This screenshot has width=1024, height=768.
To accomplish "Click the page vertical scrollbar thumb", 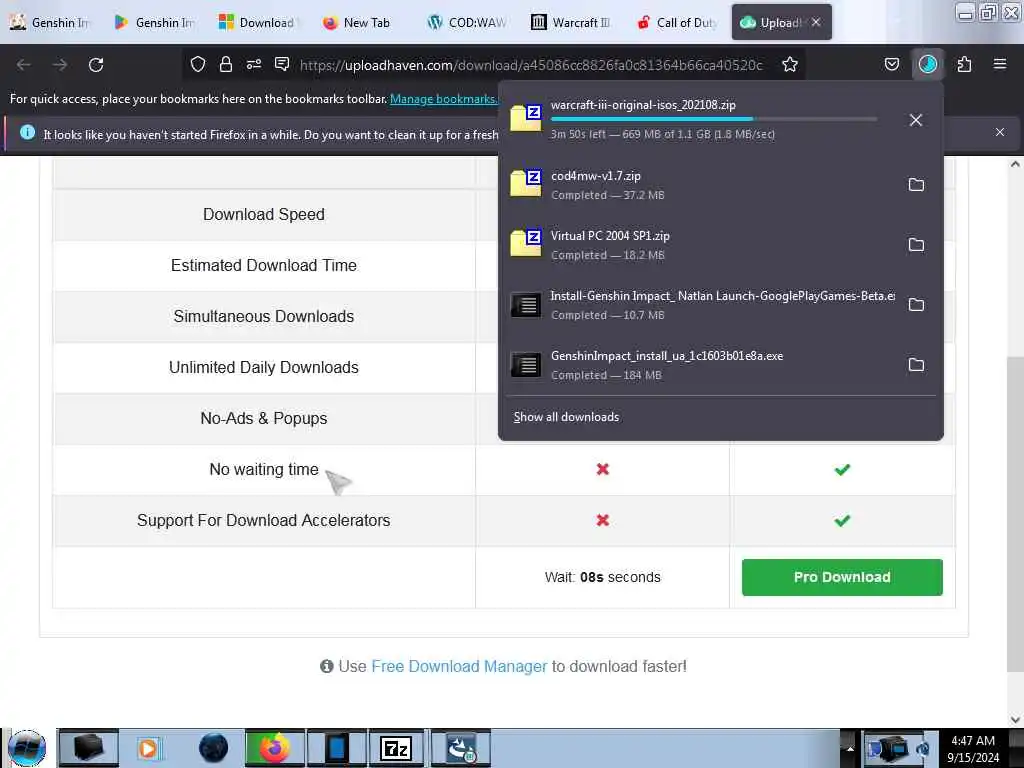I will (1015, 514).
